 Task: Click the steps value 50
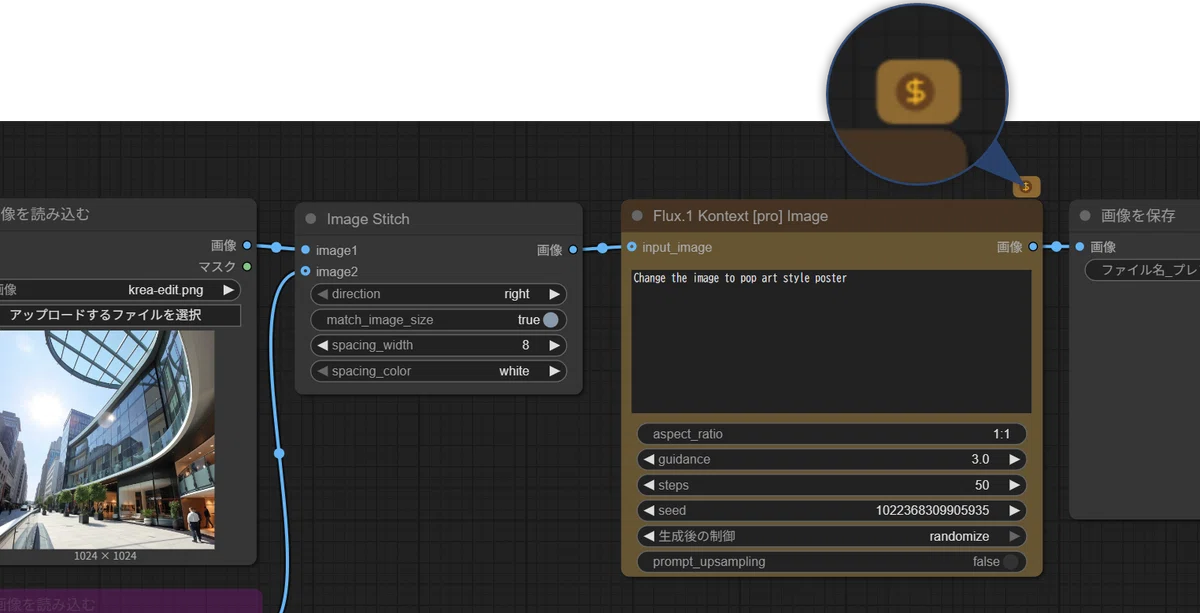[982, 485]
